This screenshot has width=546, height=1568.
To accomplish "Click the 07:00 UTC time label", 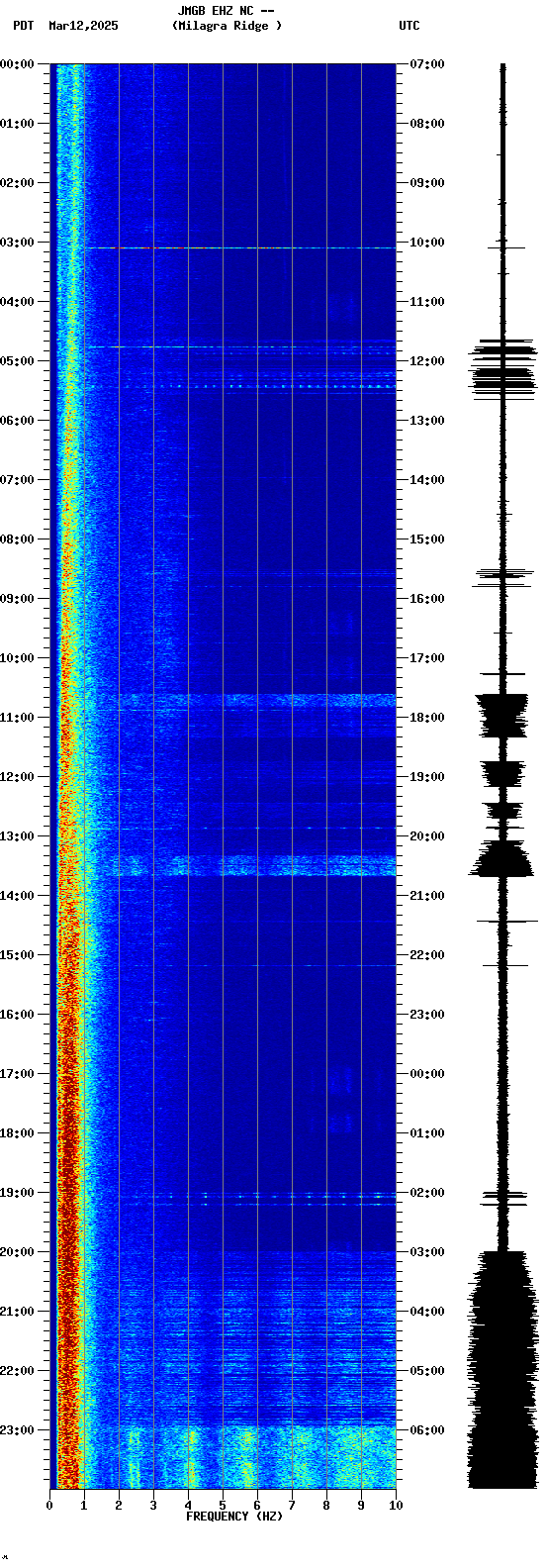I will click(427, 64).
